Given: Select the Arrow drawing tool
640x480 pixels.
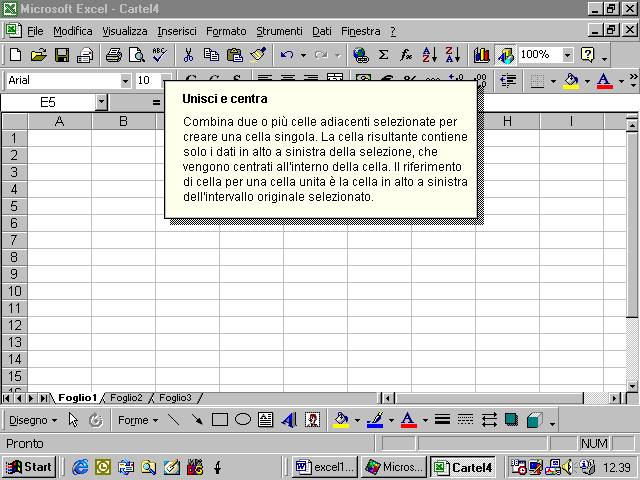Looking at the screenshot, I should click(197, 420).
